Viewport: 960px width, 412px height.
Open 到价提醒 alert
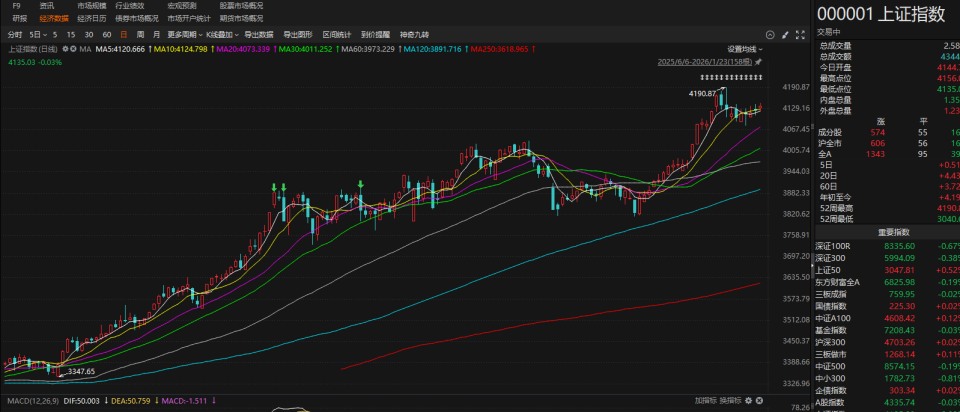click(x=375, y=35)
